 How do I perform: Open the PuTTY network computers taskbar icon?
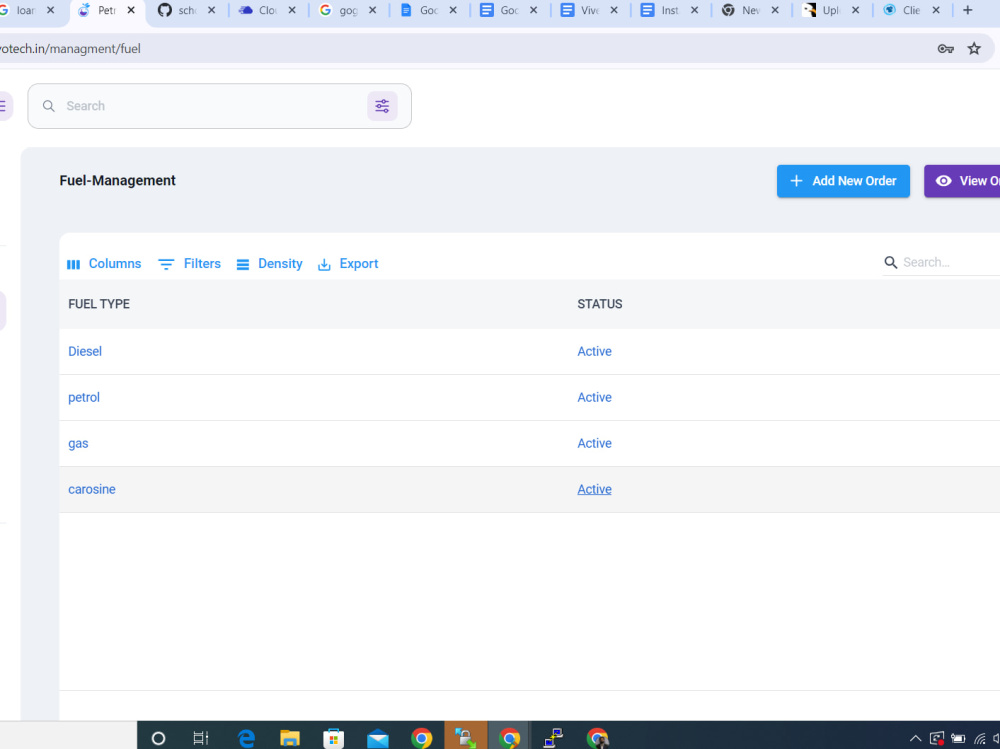(x=553, y=738)
